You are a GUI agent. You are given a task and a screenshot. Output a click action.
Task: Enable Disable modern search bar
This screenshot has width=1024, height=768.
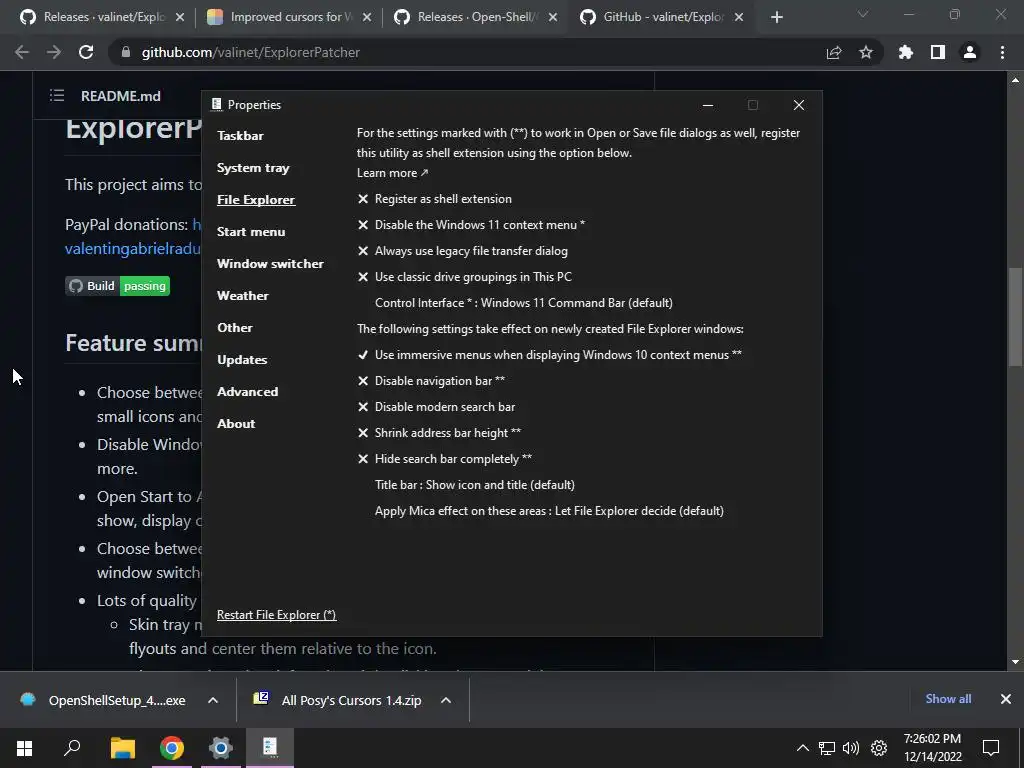436,407
